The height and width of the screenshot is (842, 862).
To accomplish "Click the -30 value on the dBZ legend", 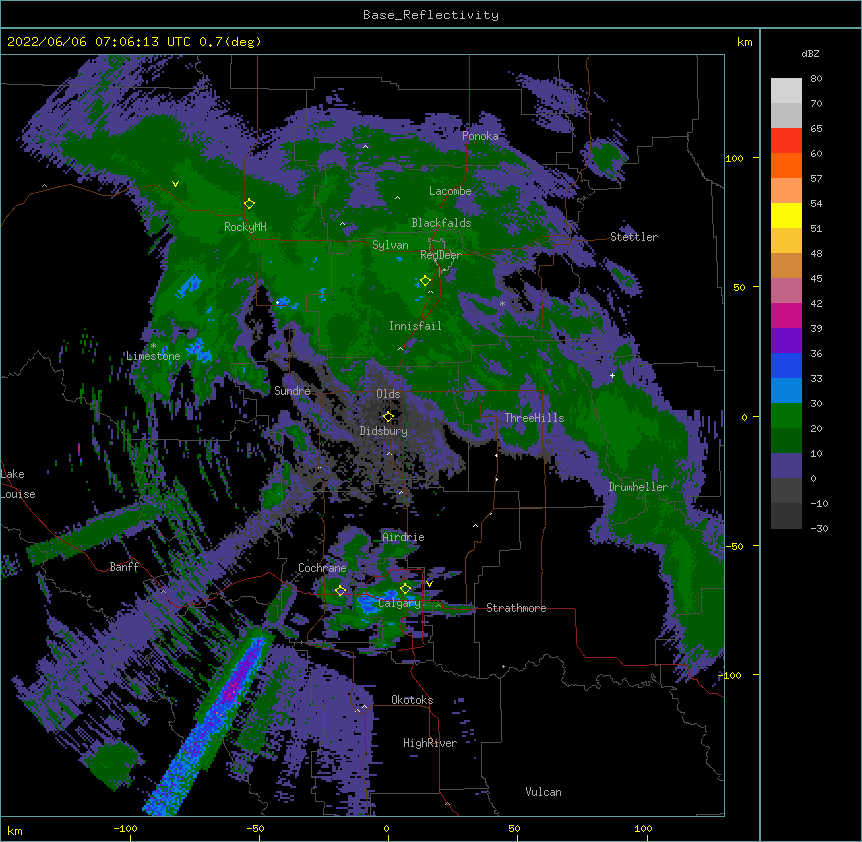I will [x=819, y=528].
